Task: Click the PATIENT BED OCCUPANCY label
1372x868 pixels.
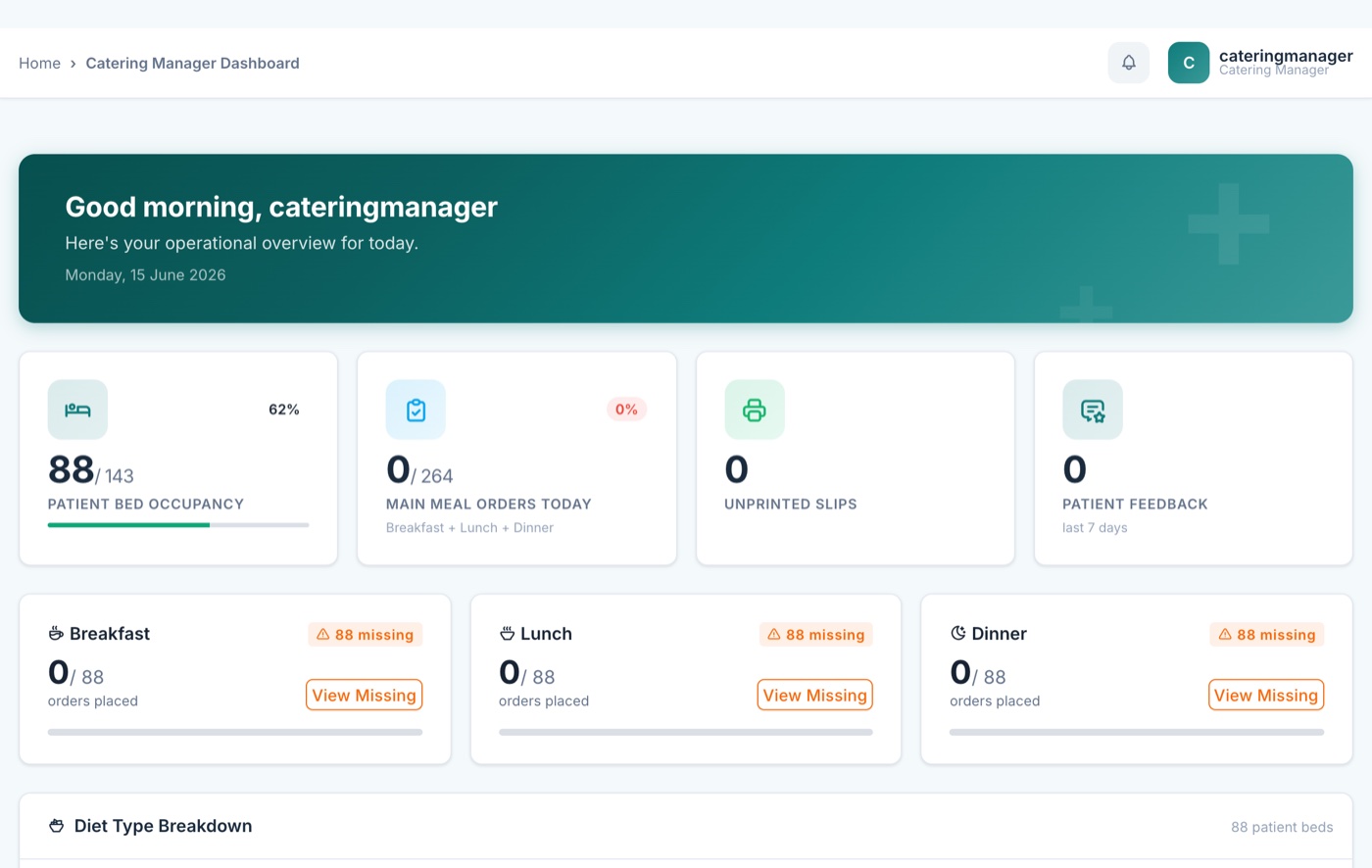Action: [x=146, y=504]
